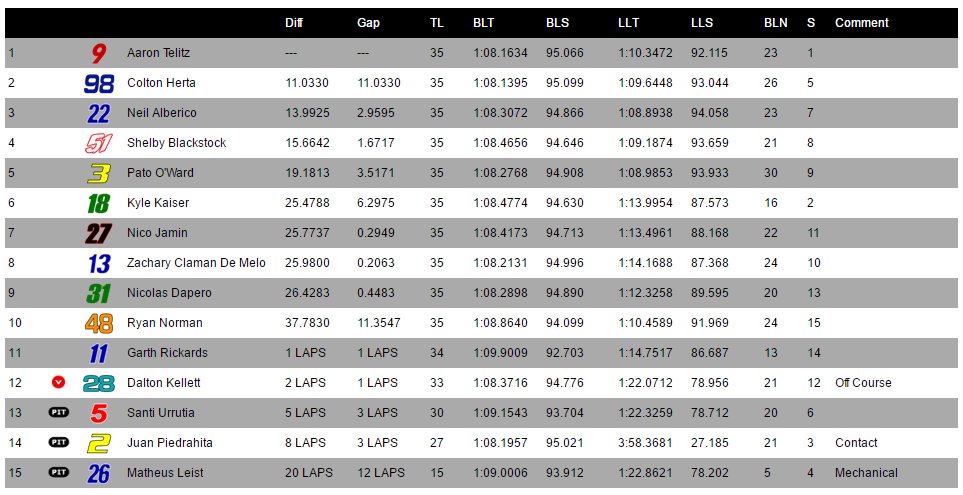Click the Mechanical comment for Matheus Leist
This screenshot has width=963, height=495.
(x=866, y=473)
